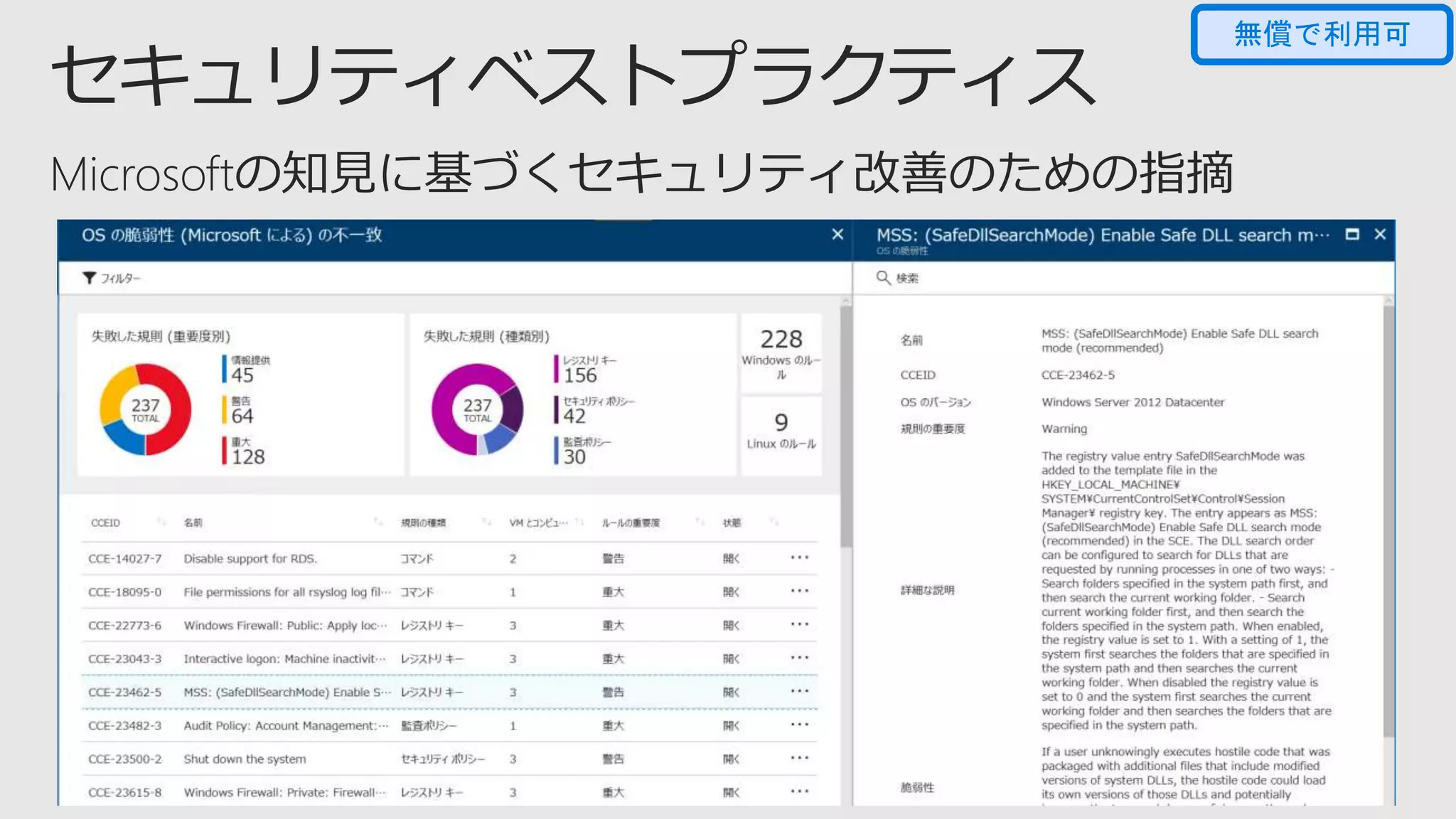Sort table by 名前 column arrows
The image size is (1456, 819).
378,523
